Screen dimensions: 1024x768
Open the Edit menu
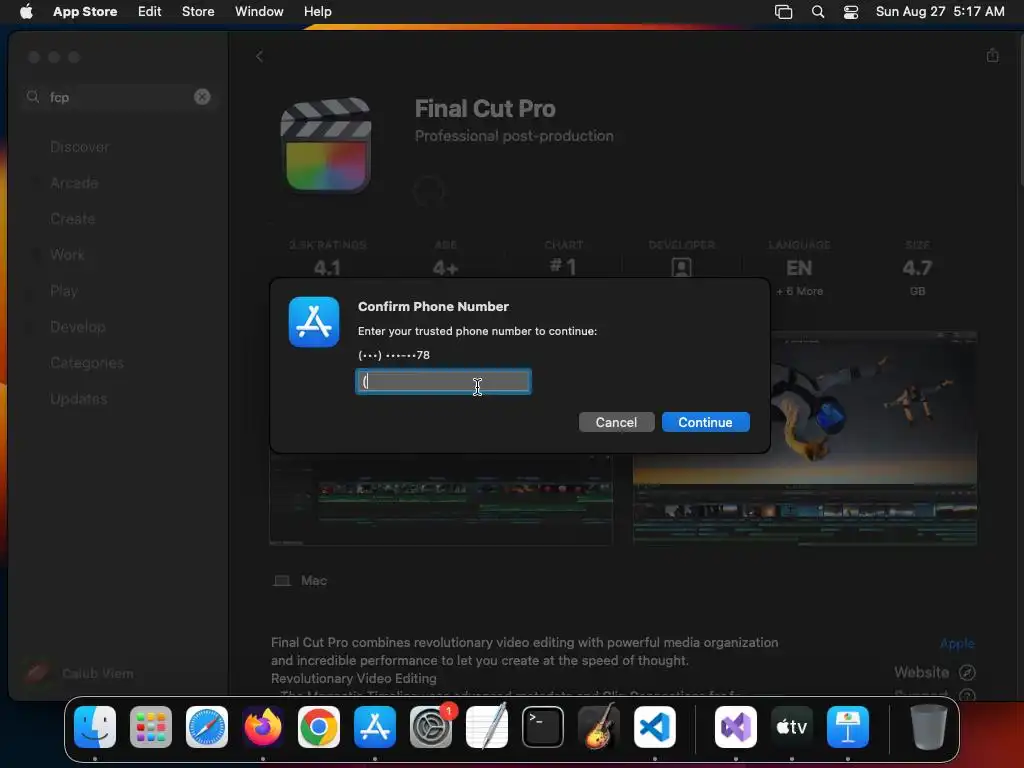tap(150, 11)
